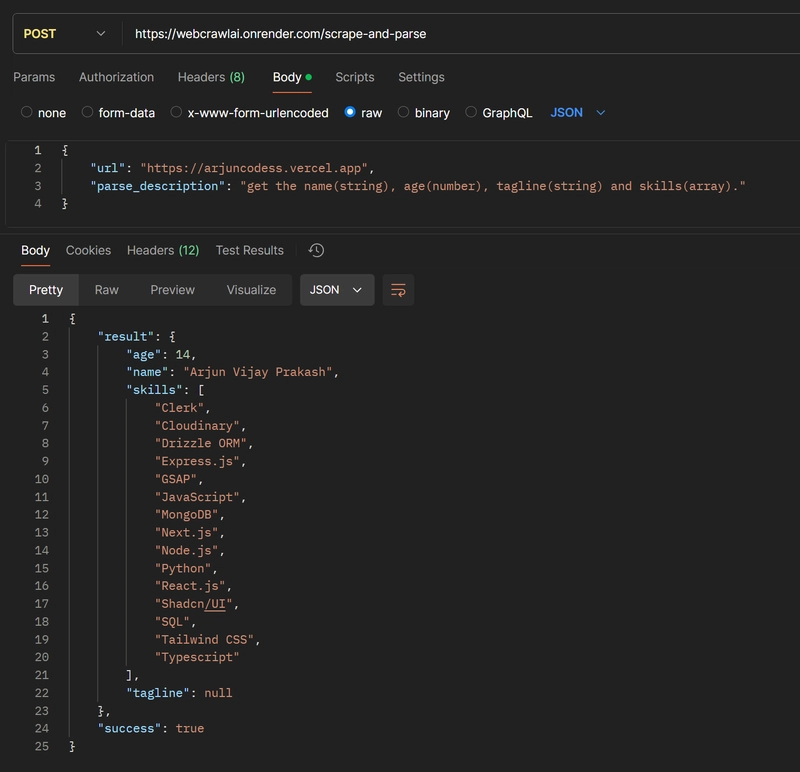This screenshot has height=772, width=800.
Task: Switch response view to Preview
Action: [x=172, y=290]
